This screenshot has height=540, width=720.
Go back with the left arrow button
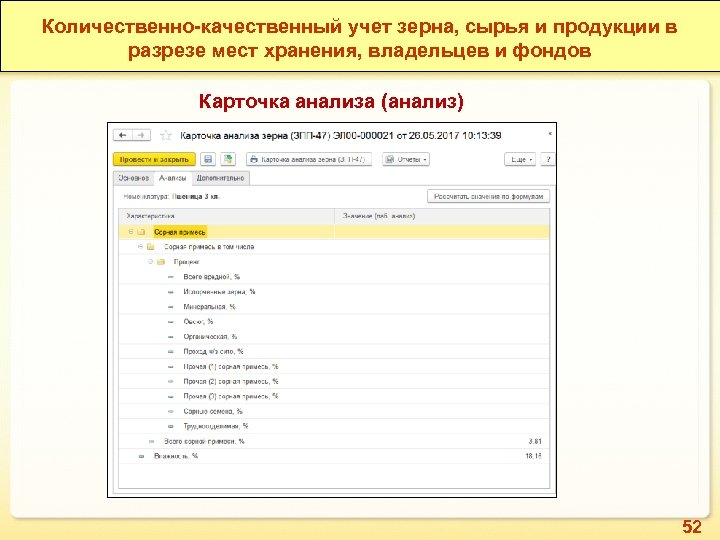pos(123,135)
